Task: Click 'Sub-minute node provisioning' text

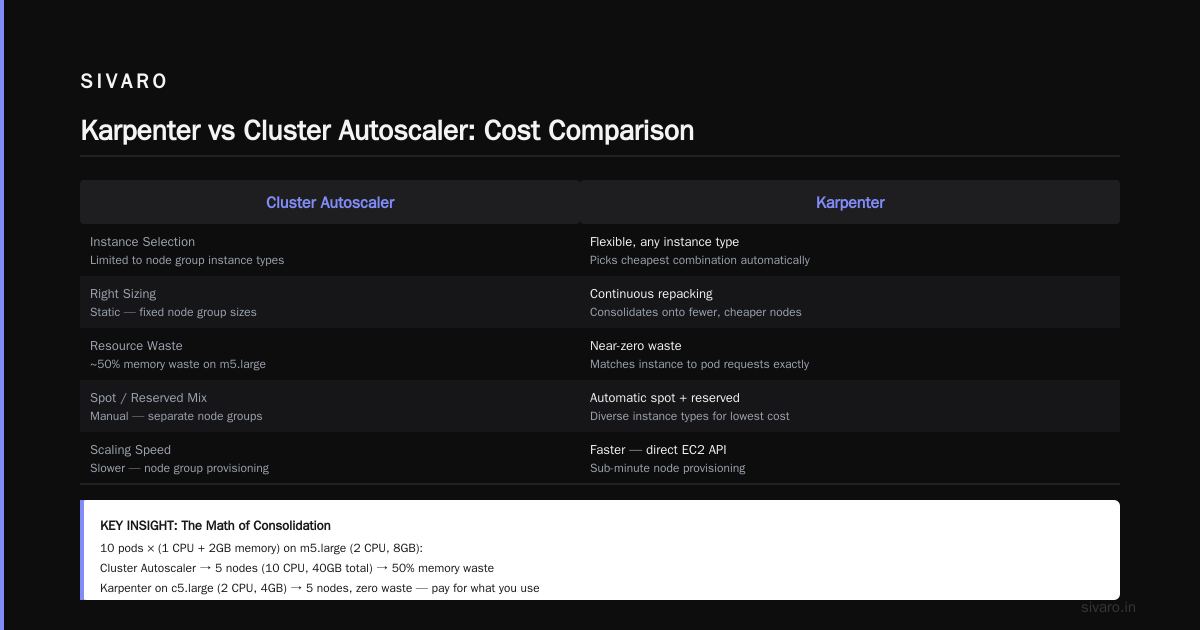Action: [668, 468]
